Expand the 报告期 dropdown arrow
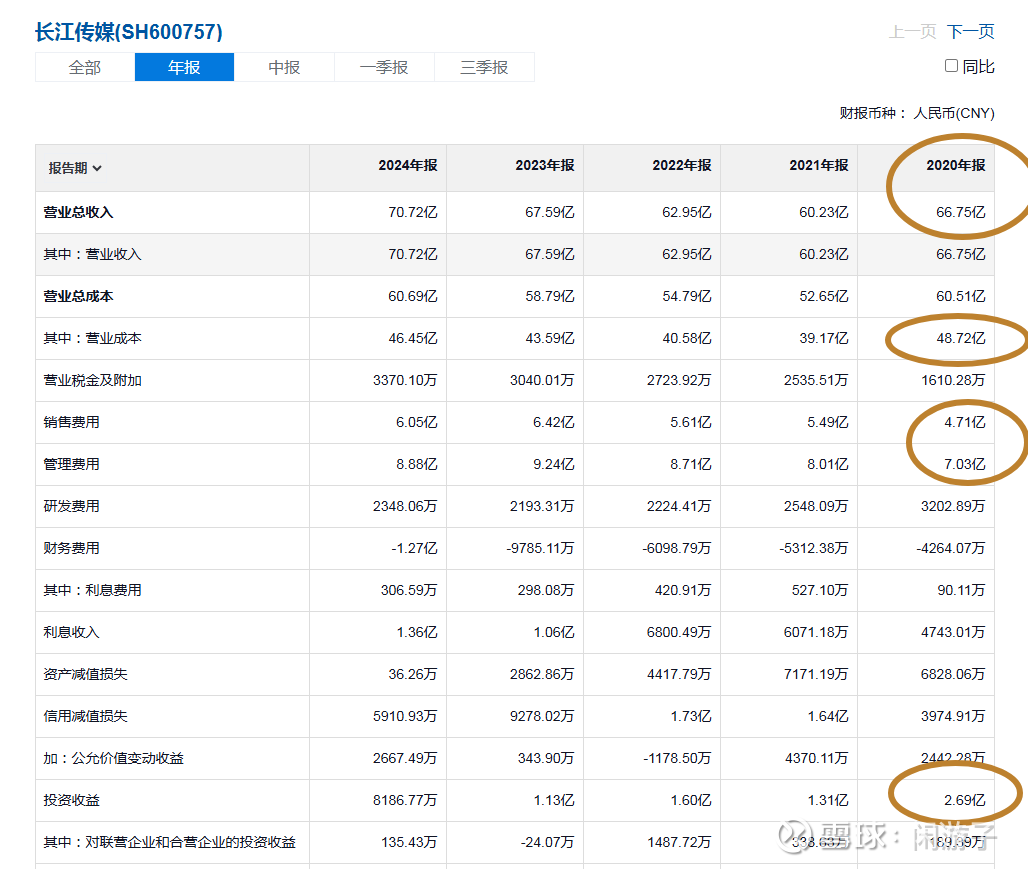This screenshot has width=1028, height=869. (x=97, y=169)
